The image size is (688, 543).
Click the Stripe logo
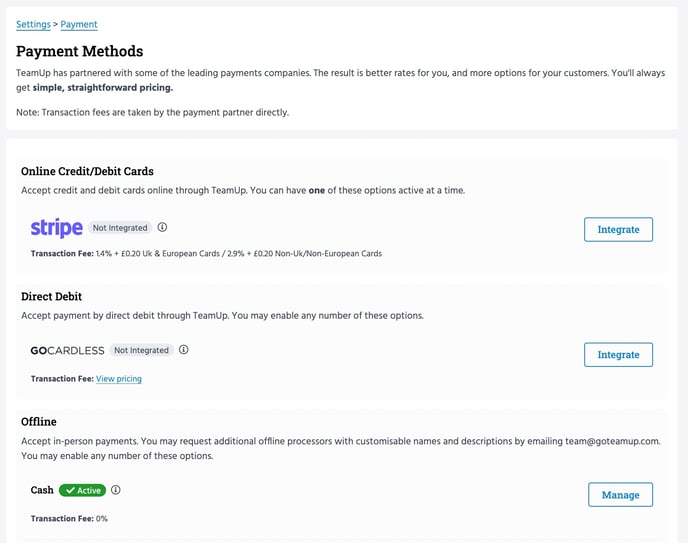pos(57,228)
